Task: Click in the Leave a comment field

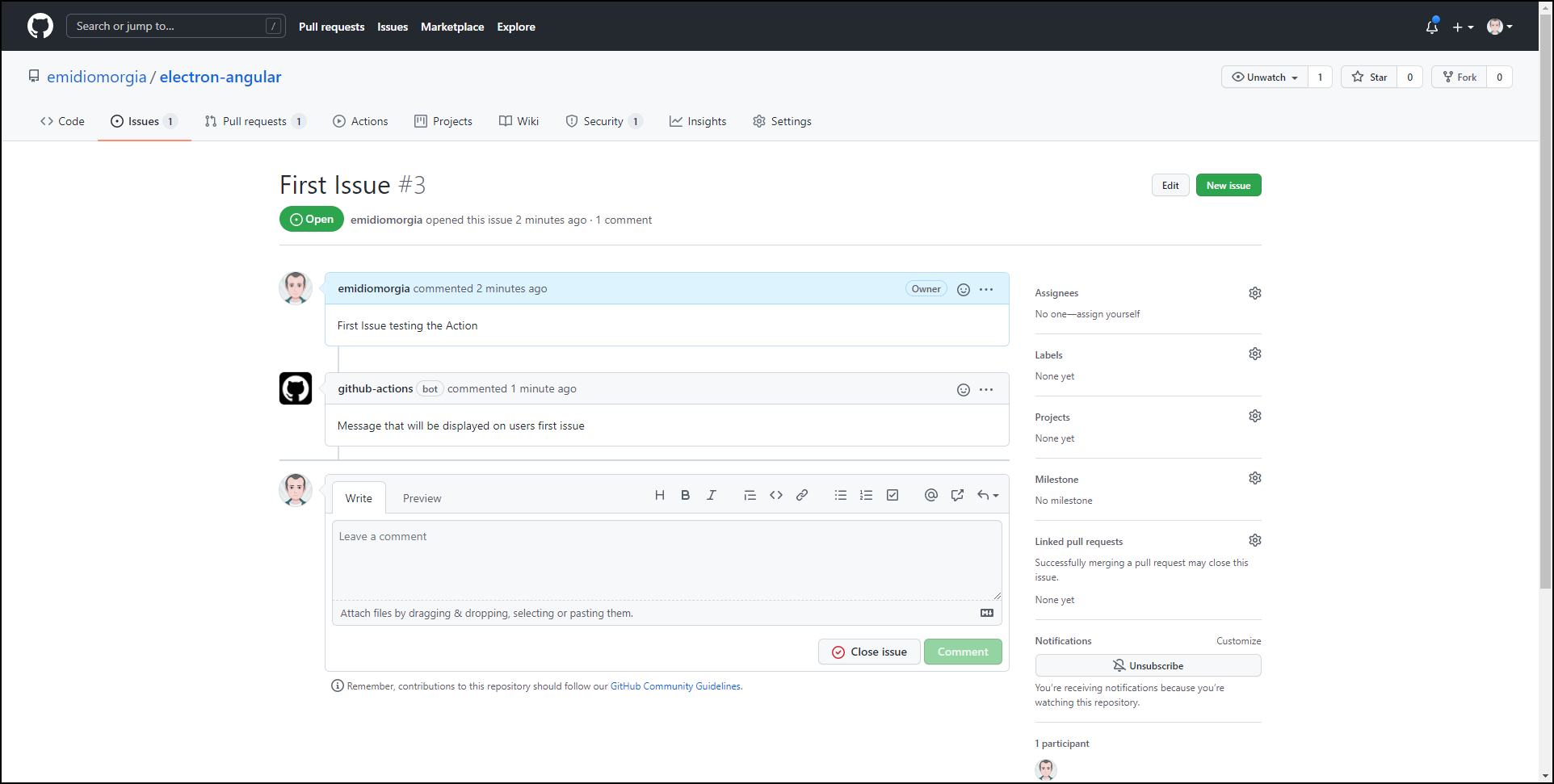Action: (x=666, y=560)
